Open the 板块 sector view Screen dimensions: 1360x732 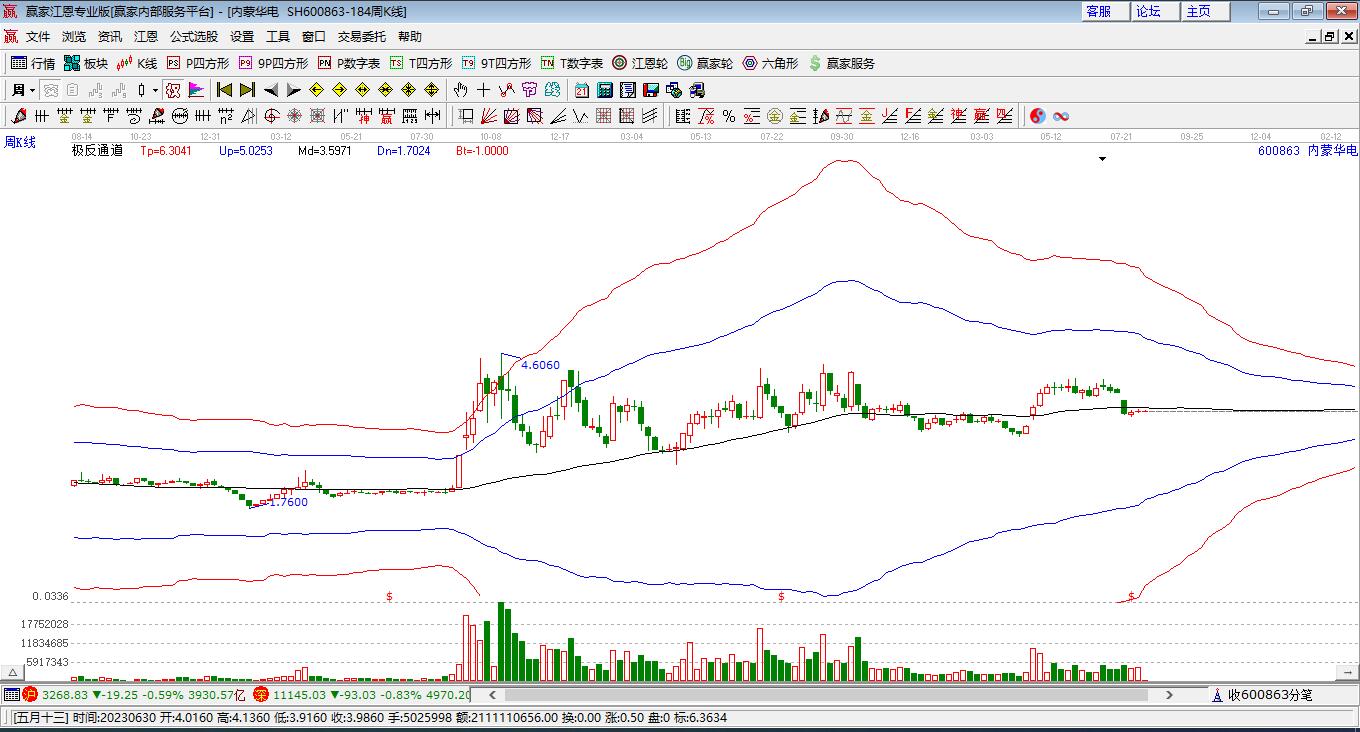click(86, 63)
